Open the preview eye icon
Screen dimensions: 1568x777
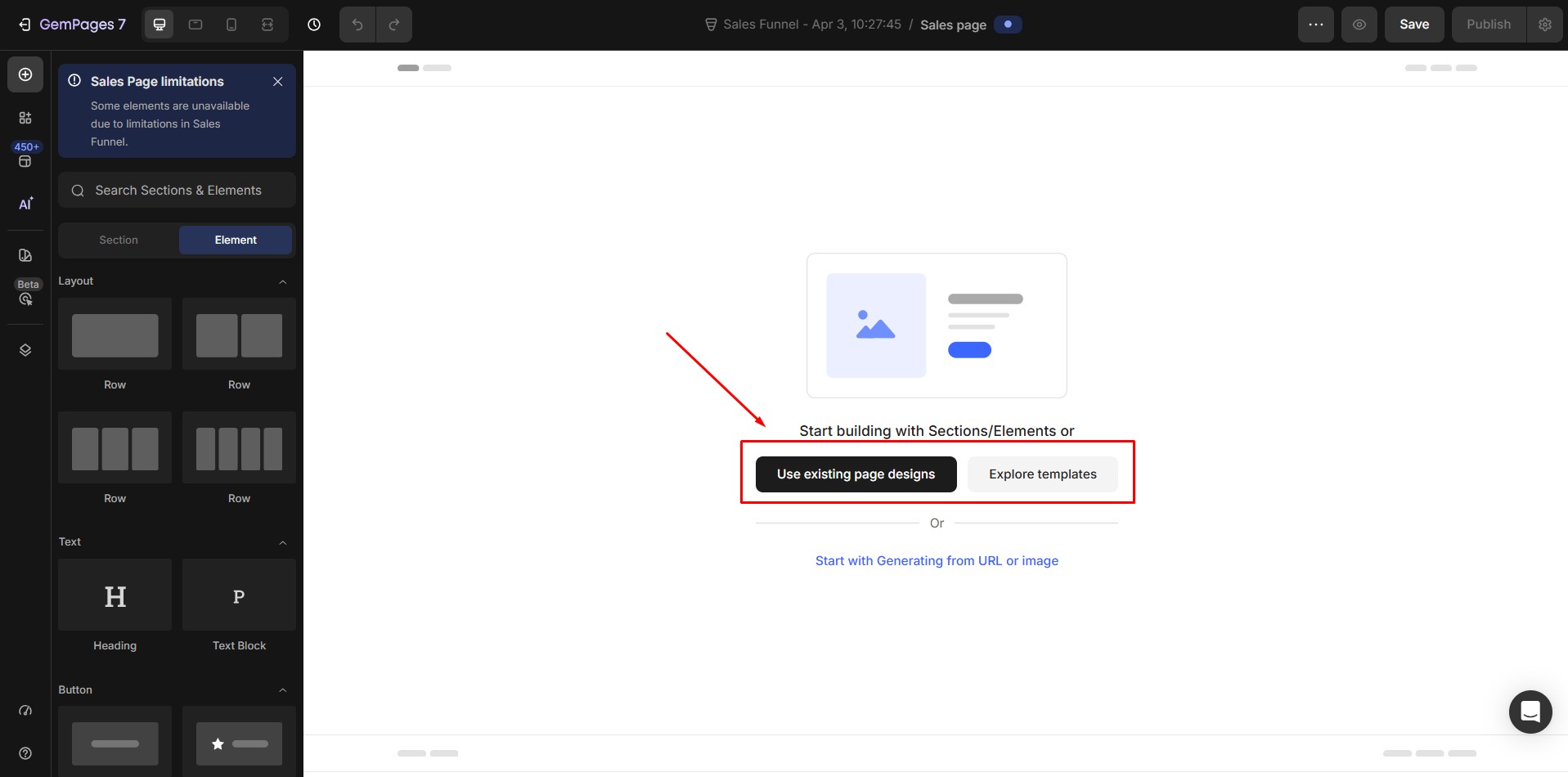coord(1359,25)
